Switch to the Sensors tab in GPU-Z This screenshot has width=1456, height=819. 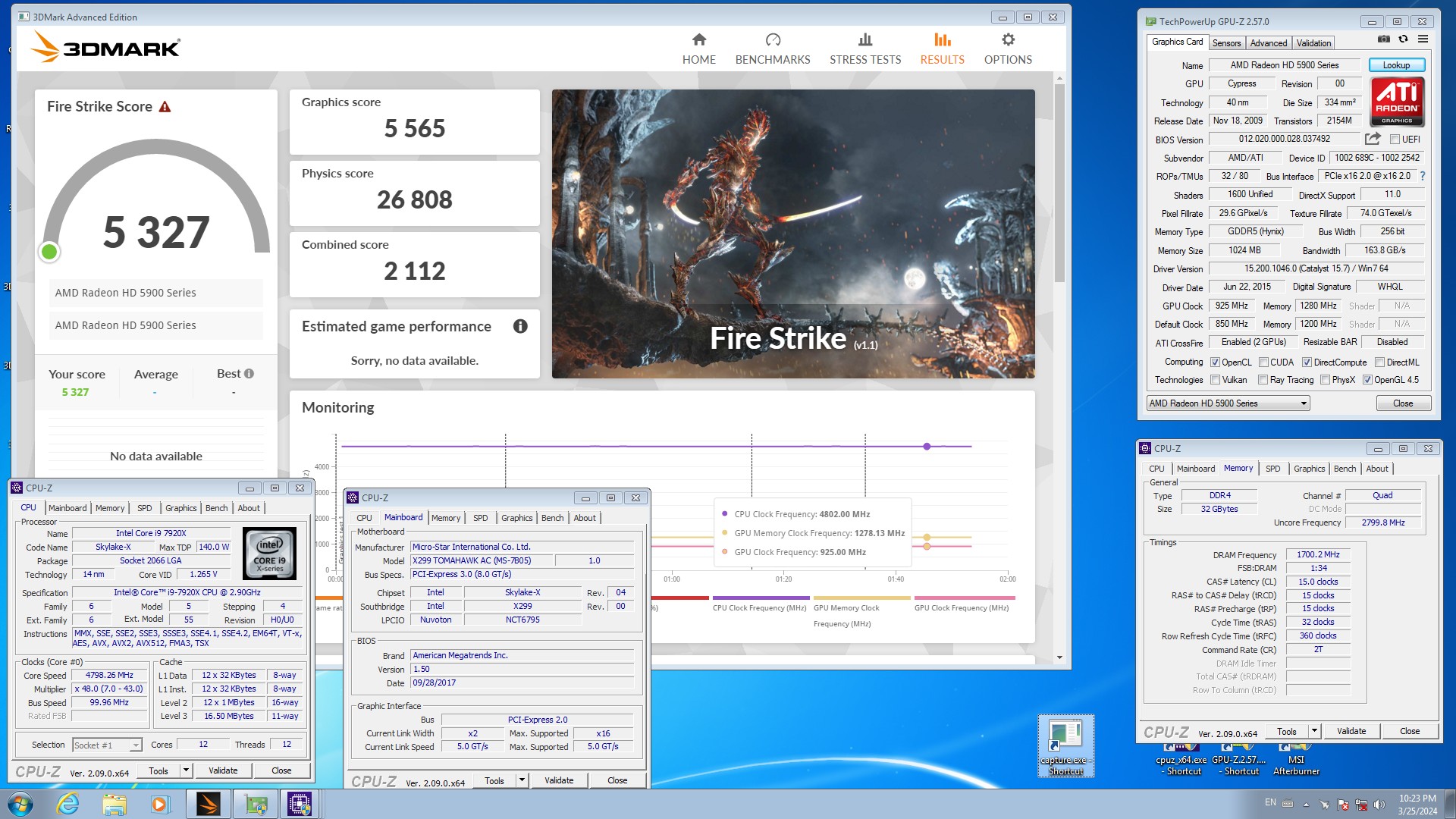(x=1226, y=43)
